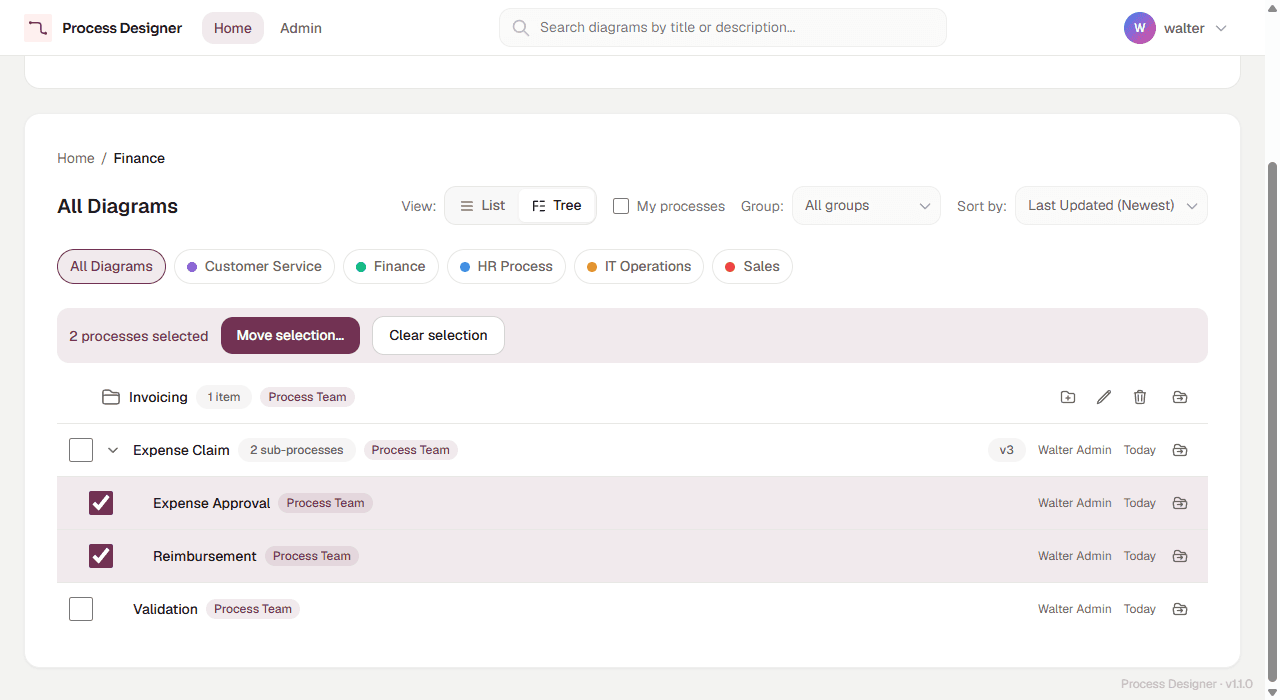Check the Expense Claim checkbox
This screenshot has width=1280, height=700.
pos(81,450)
